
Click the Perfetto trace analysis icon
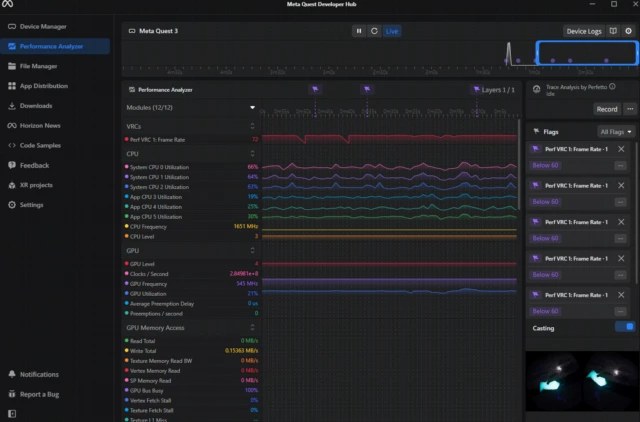point(536,89)
